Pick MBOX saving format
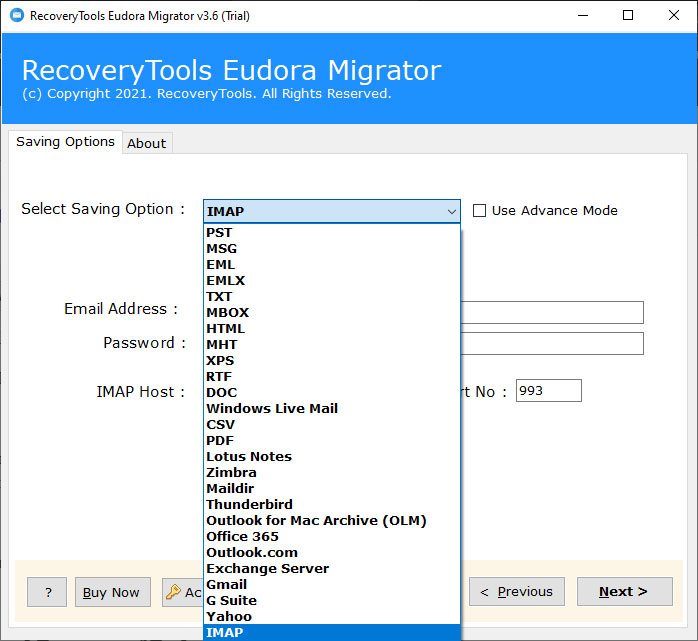 pos(332,312)
